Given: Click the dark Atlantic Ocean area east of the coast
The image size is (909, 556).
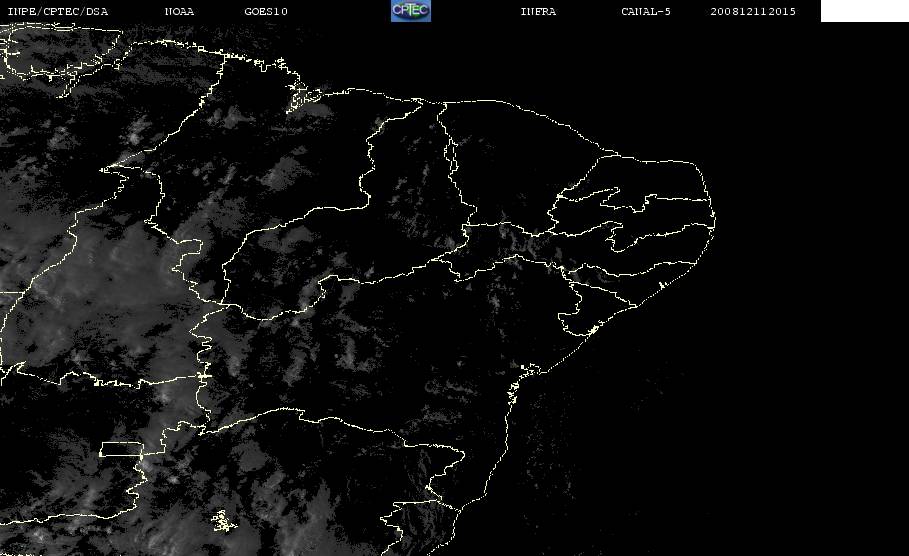Looking at the screenshot, I should pos(783,348).
